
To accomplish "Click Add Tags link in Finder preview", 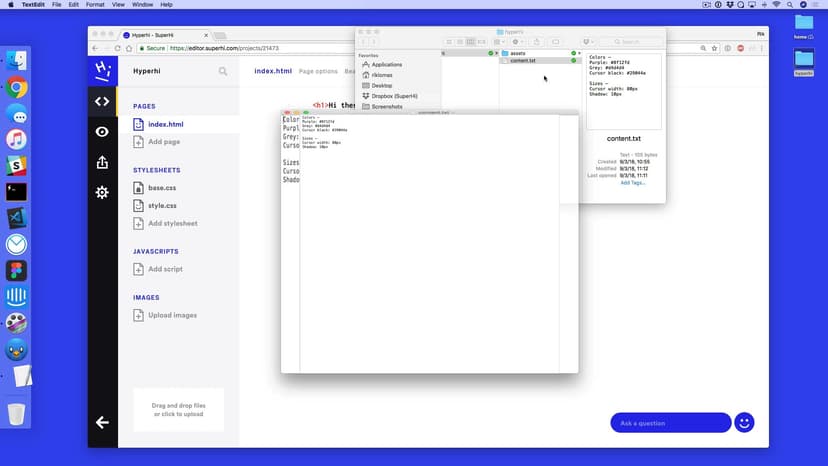I will [632, 183].
